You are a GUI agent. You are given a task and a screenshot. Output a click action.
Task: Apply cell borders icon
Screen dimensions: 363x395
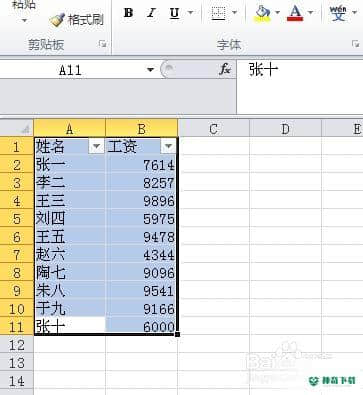[218, 13]
